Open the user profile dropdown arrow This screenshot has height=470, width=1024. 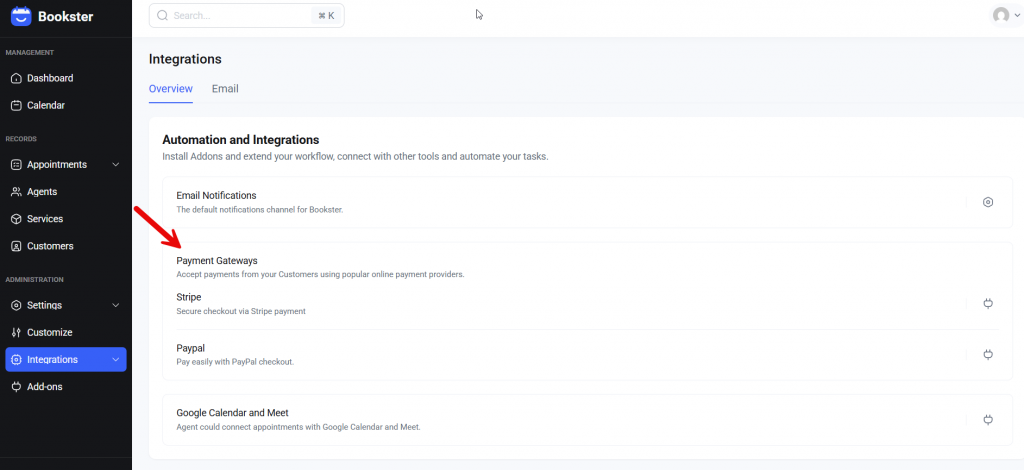tap(1017, 16)
